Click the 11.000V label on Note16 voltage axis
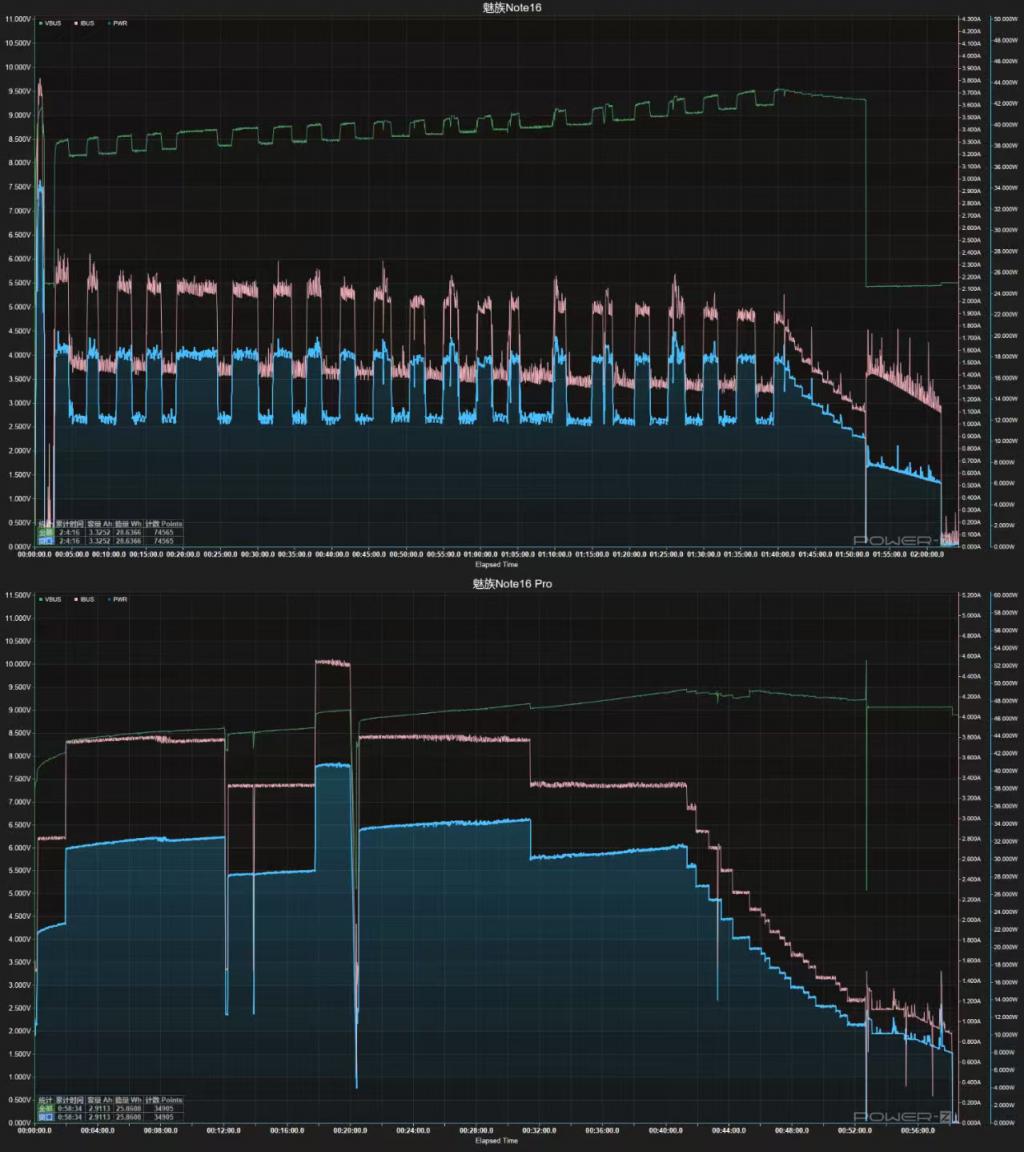Viewport: 1024px width, 1152px height. pyautogui.click(x=18, y=19)
